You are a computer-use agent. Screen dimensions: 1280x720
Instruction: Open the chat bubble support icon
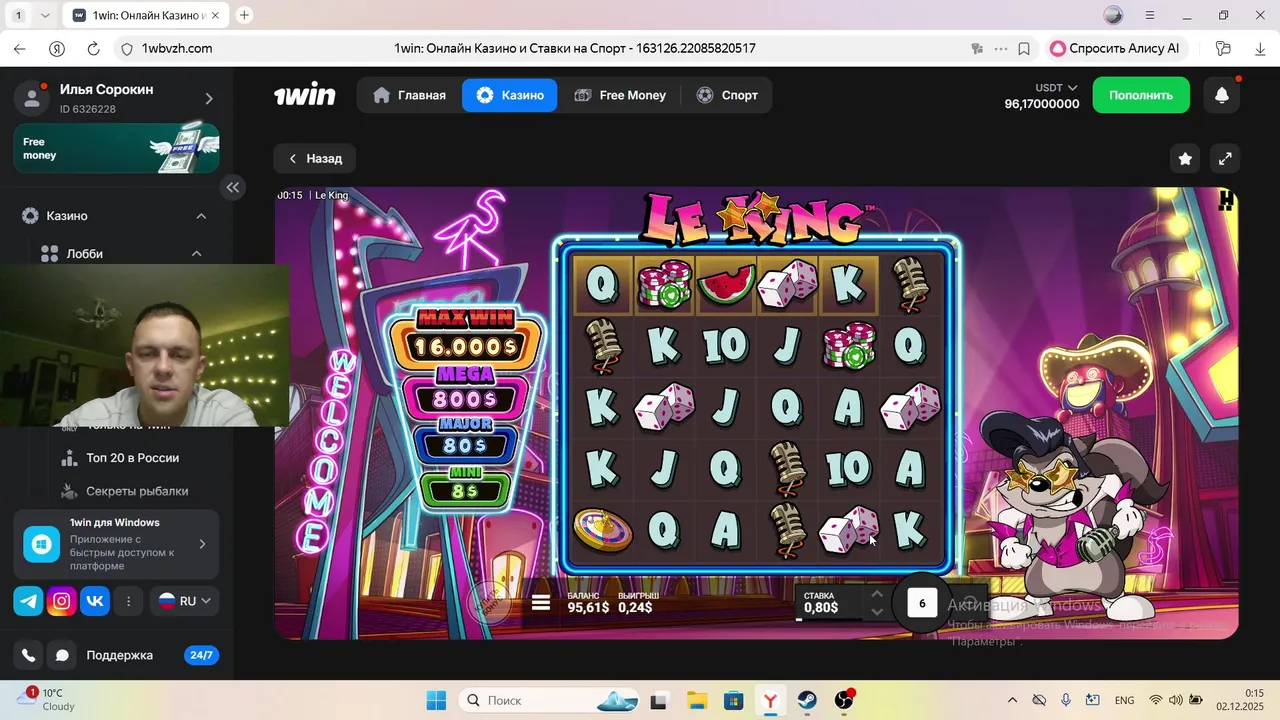tap(62, 655)
